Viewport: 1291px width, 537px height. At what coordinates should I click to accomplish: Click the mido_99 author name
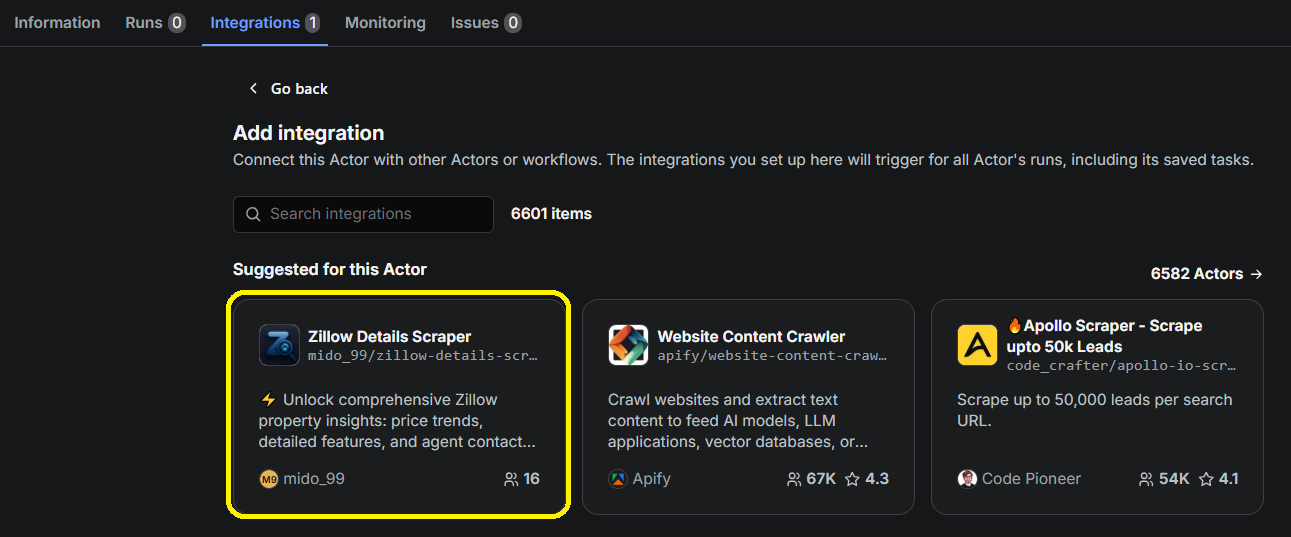[x=313, y=479]
